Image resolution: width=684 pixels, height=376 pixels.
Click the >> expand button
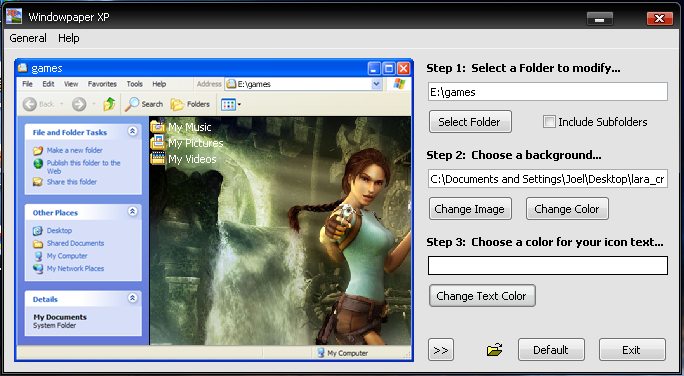tap(441, 350)
